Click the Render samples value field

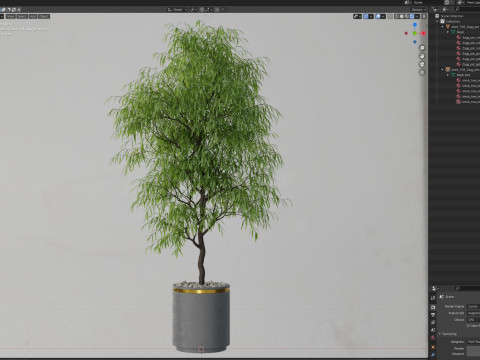(x=473, y=348)
